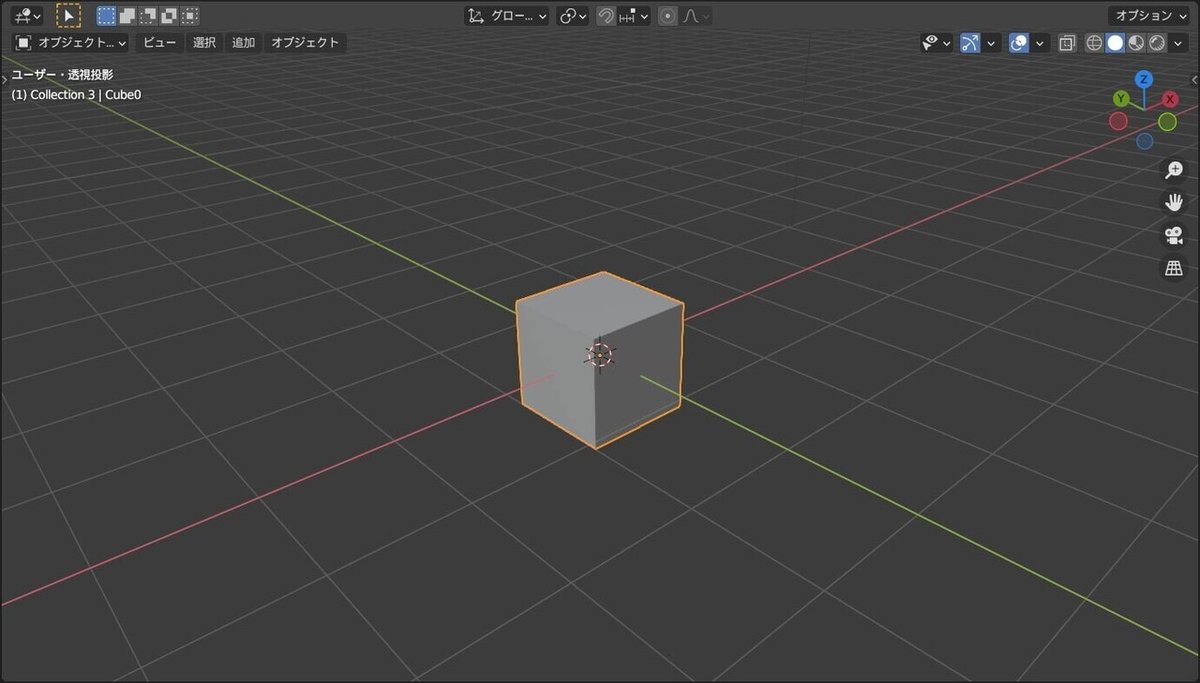Switch to Solid viewport shading
1200x683 pixels.
(x=1115, y=43)
